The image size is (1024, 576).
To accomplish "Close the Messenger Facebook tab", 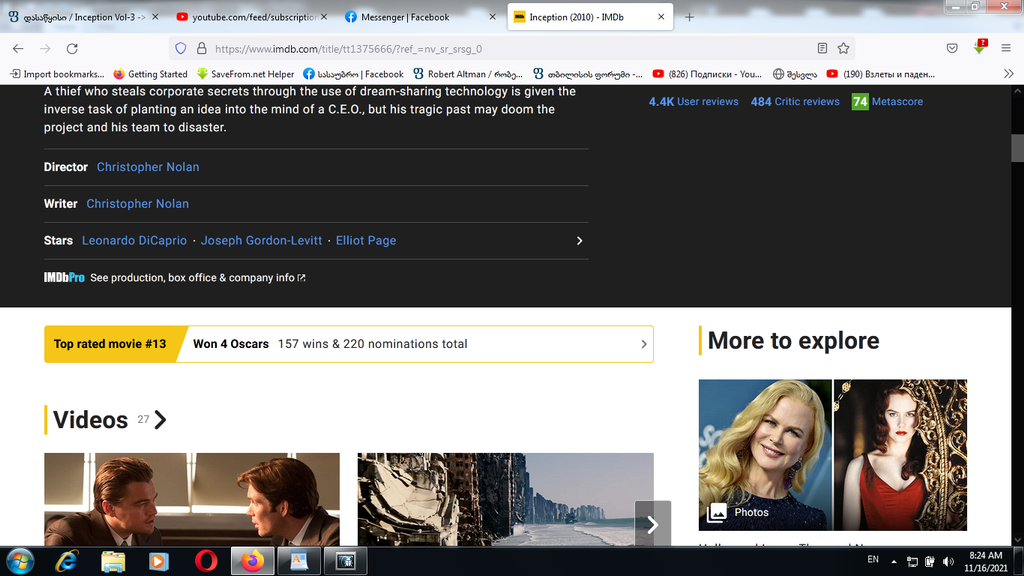I will pyautogui.click(x=492, y=17).
